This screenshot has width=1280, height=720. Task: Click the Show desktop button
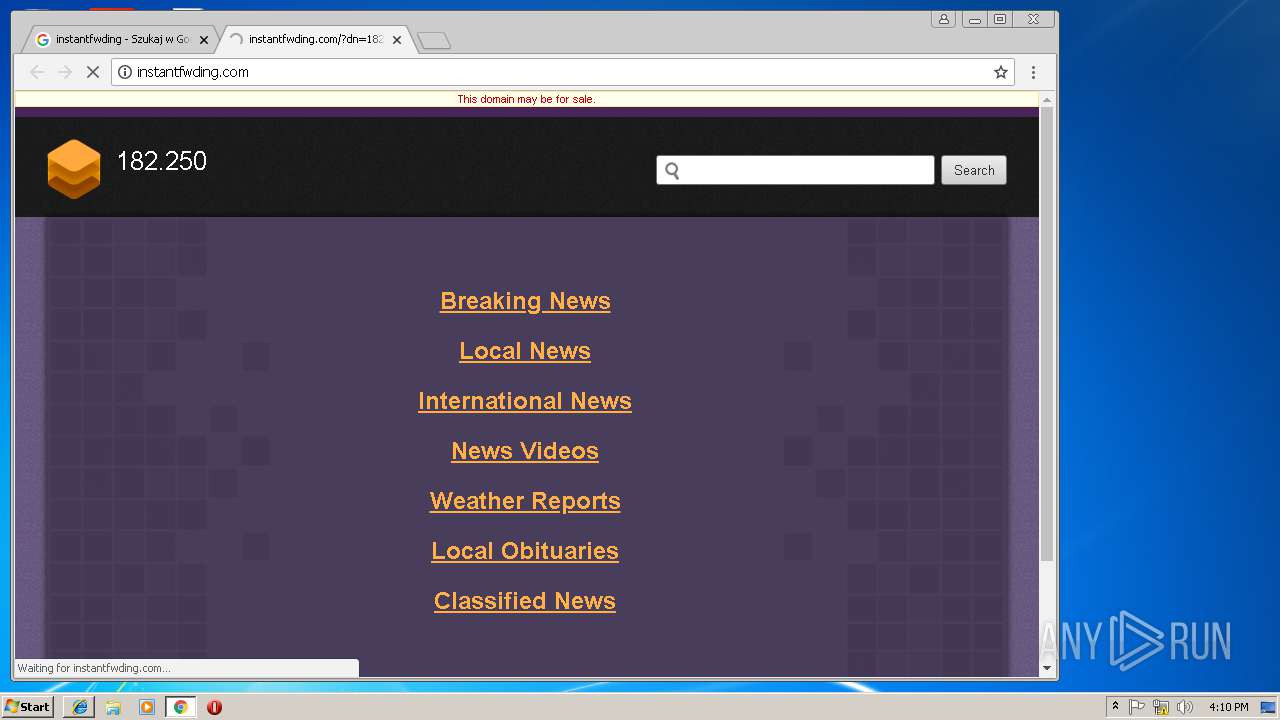(1269, 707)
